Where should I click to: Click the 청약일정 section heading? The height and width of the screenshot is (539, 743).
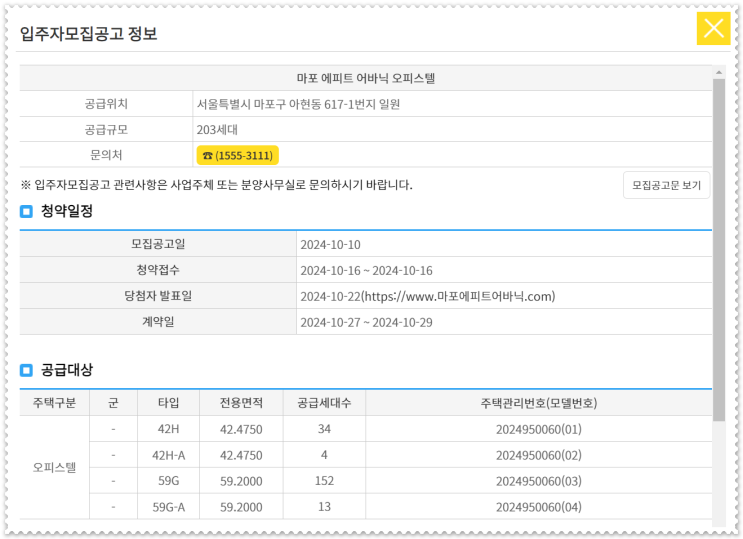[67, 211]
